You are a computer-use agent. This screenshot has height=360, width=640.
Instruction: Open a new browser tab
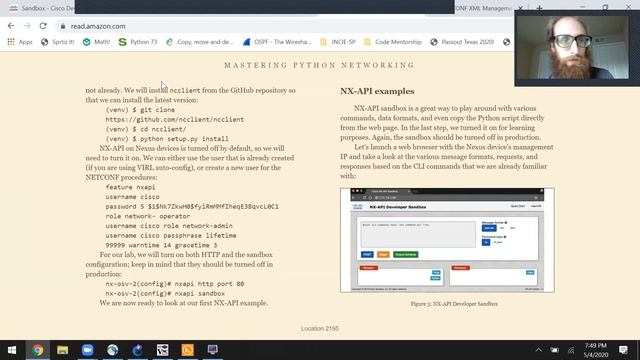tap(539, 8)
